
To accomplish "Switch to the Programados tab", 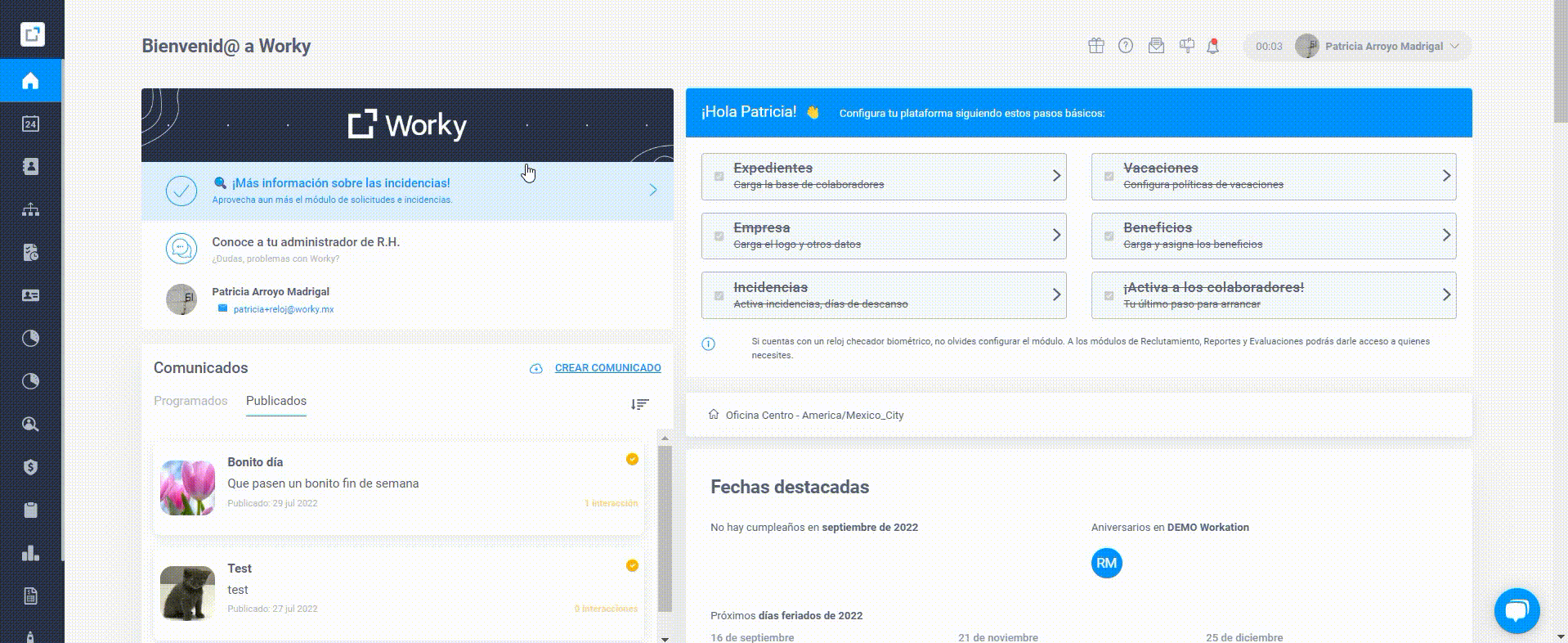I will (190, 401).
